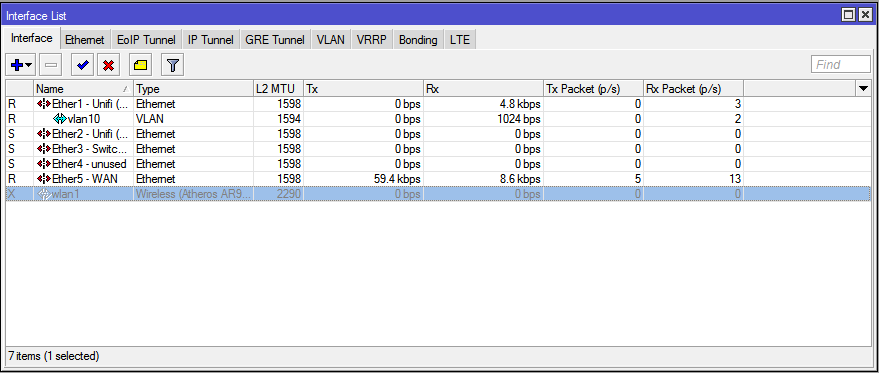This screenshot has height=373, width=879.
Task: Select the Ether4 - unused name text
Action: (89, 164)
